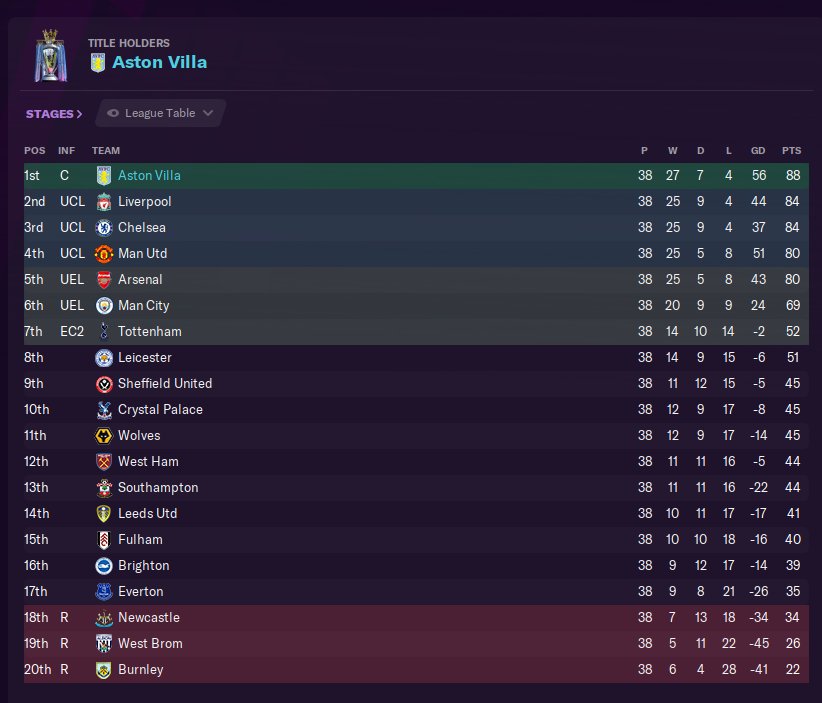Screen dimensions: 822x703
Task: Click the Chelsea club badge
Action: click(103, 228)
